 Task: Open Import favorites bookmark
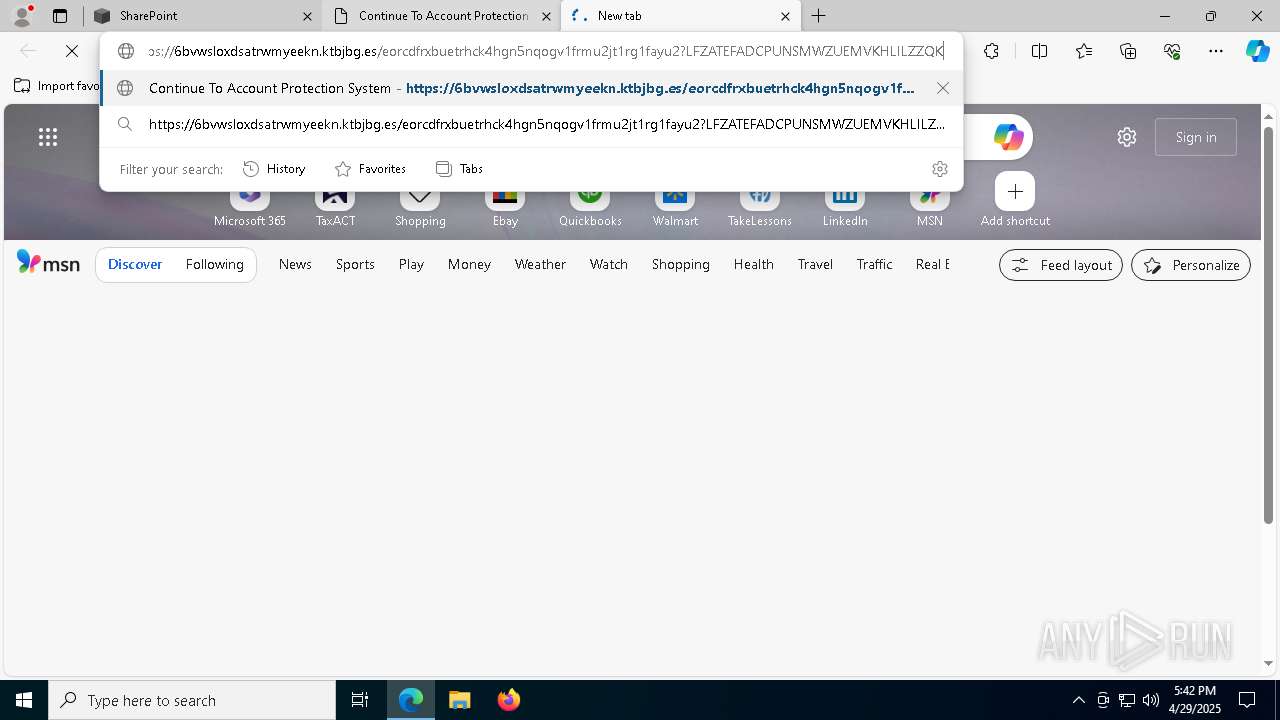pyautogui.click(x=57, y=86)
